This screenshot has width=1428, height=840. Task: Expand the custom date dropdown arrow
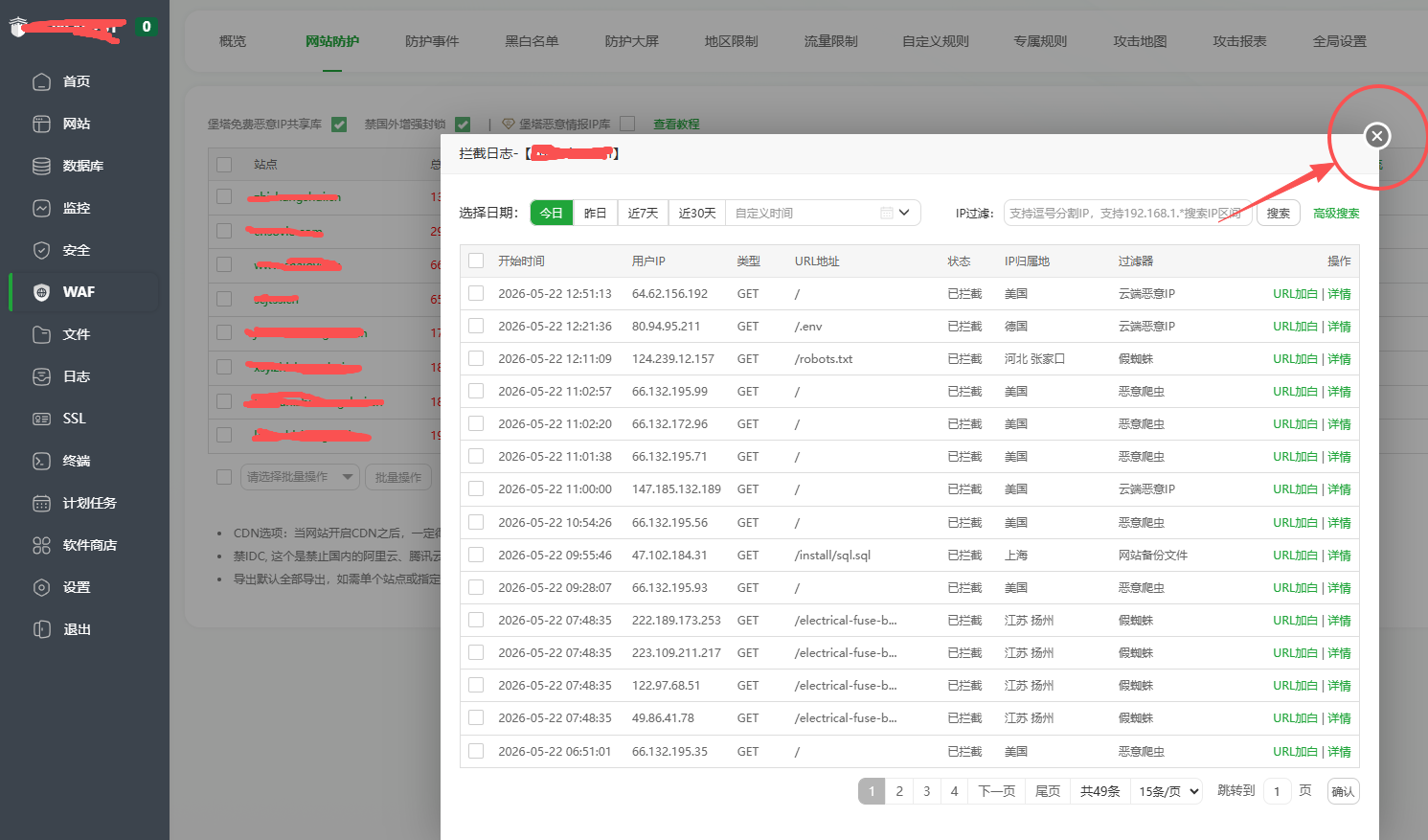pyautogui.click(x=904, y=213)
